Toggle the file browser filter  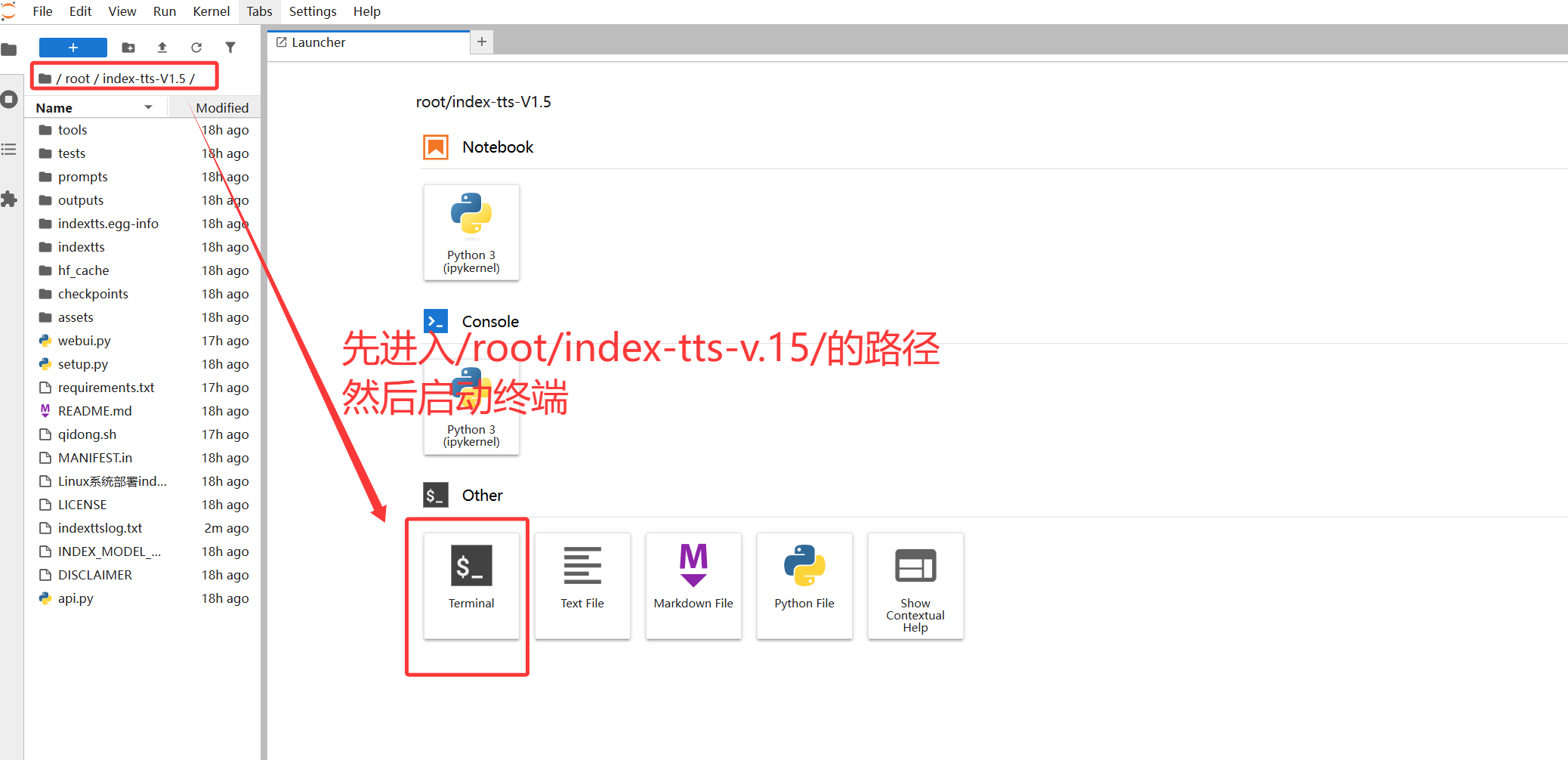230,48
